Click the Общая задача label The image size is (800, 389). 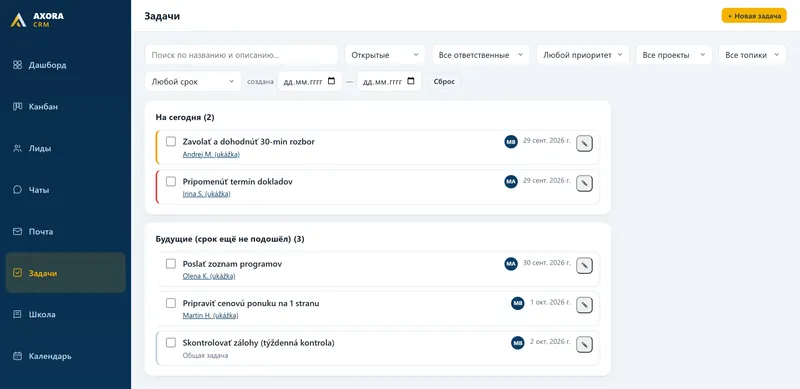pyautogui.click(x=205, y=355)
